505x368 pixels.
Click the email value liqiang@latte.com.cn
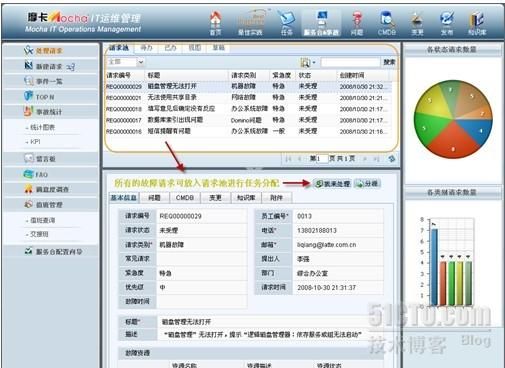(x=327, y=245)
